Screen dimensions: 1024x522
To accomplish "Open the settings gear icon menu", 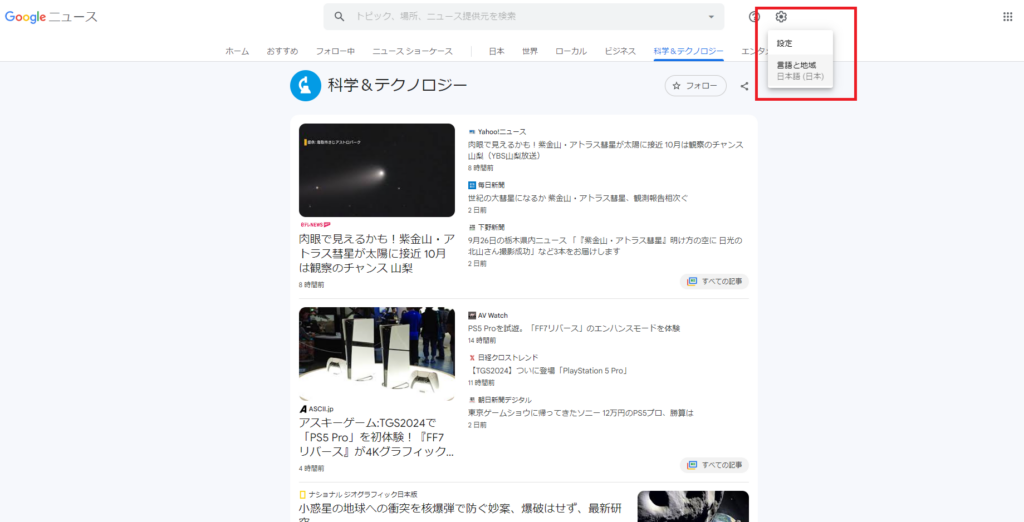I will [x=781, y=17].
